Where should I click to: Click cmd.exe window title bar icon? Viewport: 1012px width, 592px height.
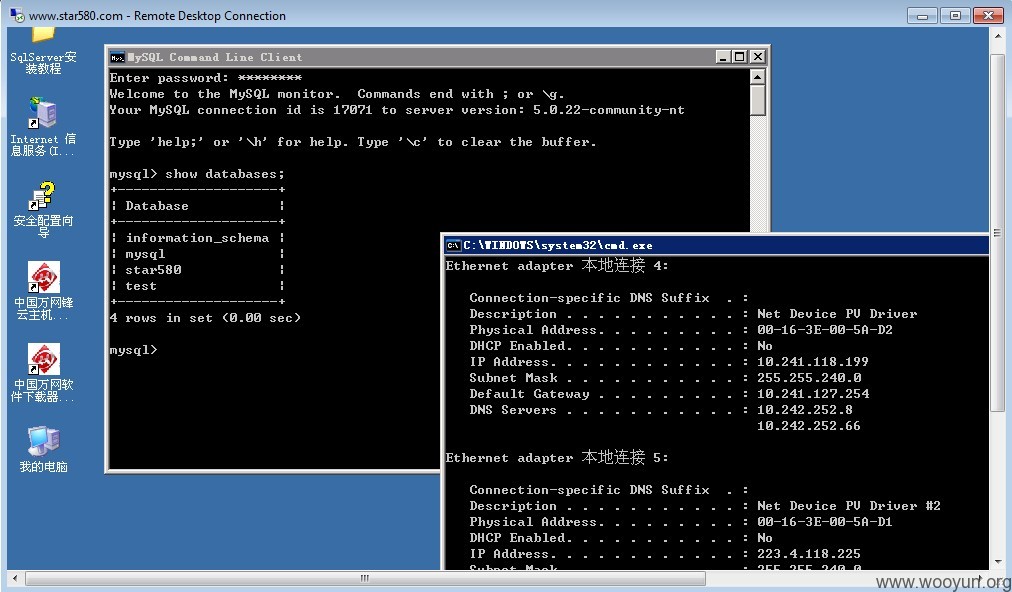point(453,245)
